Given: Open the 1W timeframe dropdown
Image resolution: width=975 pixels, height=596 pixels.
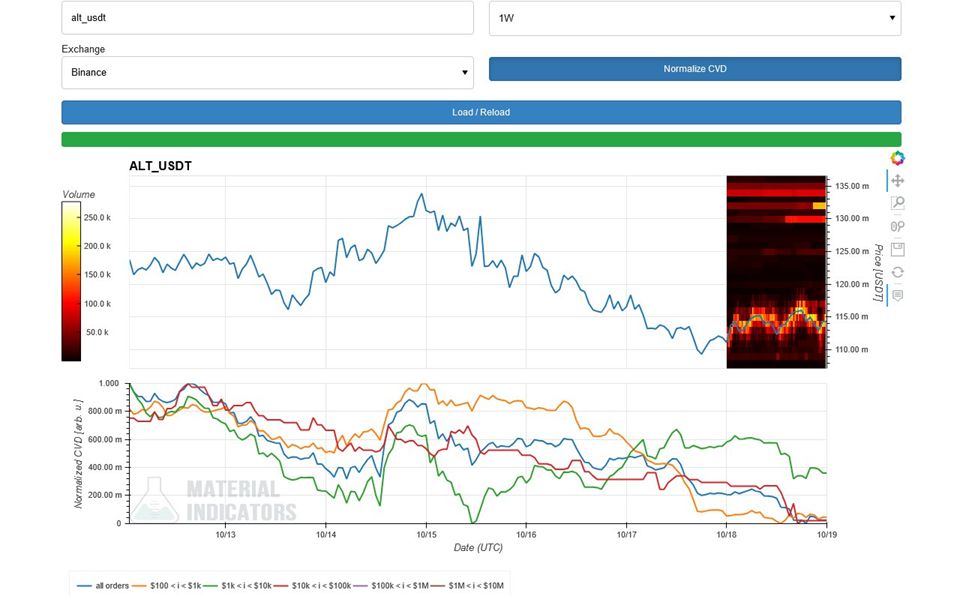Looking at the screenshot, I should click(694, 18).
